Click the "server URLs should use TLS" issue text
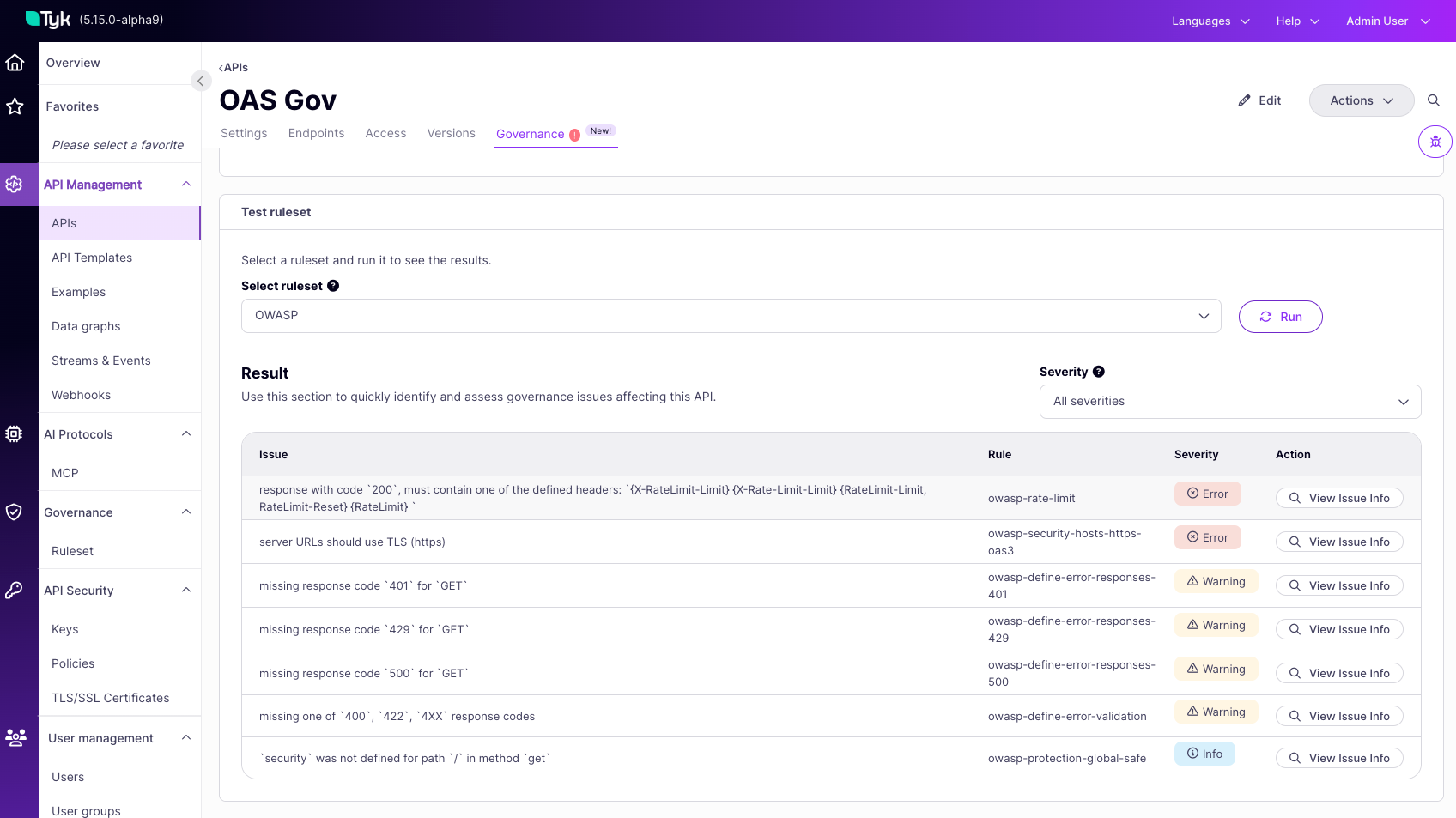 pyautogui.click(x=352, y=542)
